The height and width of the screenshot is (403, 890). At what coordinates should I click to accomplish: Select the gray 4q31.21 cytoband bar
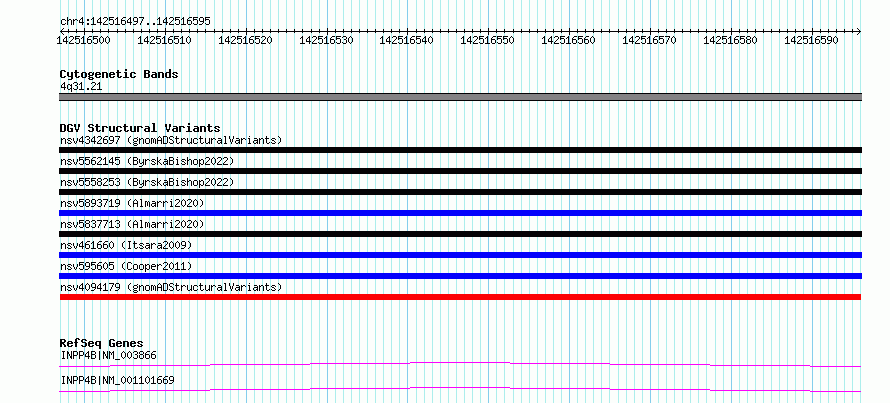click(461, 97)
